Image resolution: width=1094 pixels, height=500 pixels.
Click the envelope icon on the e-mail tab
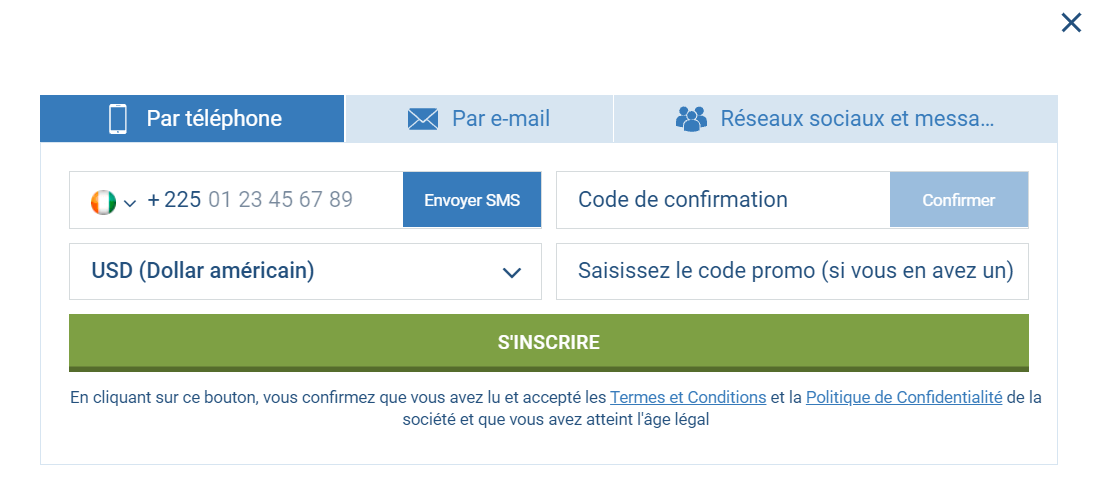[x=423, y=119]
